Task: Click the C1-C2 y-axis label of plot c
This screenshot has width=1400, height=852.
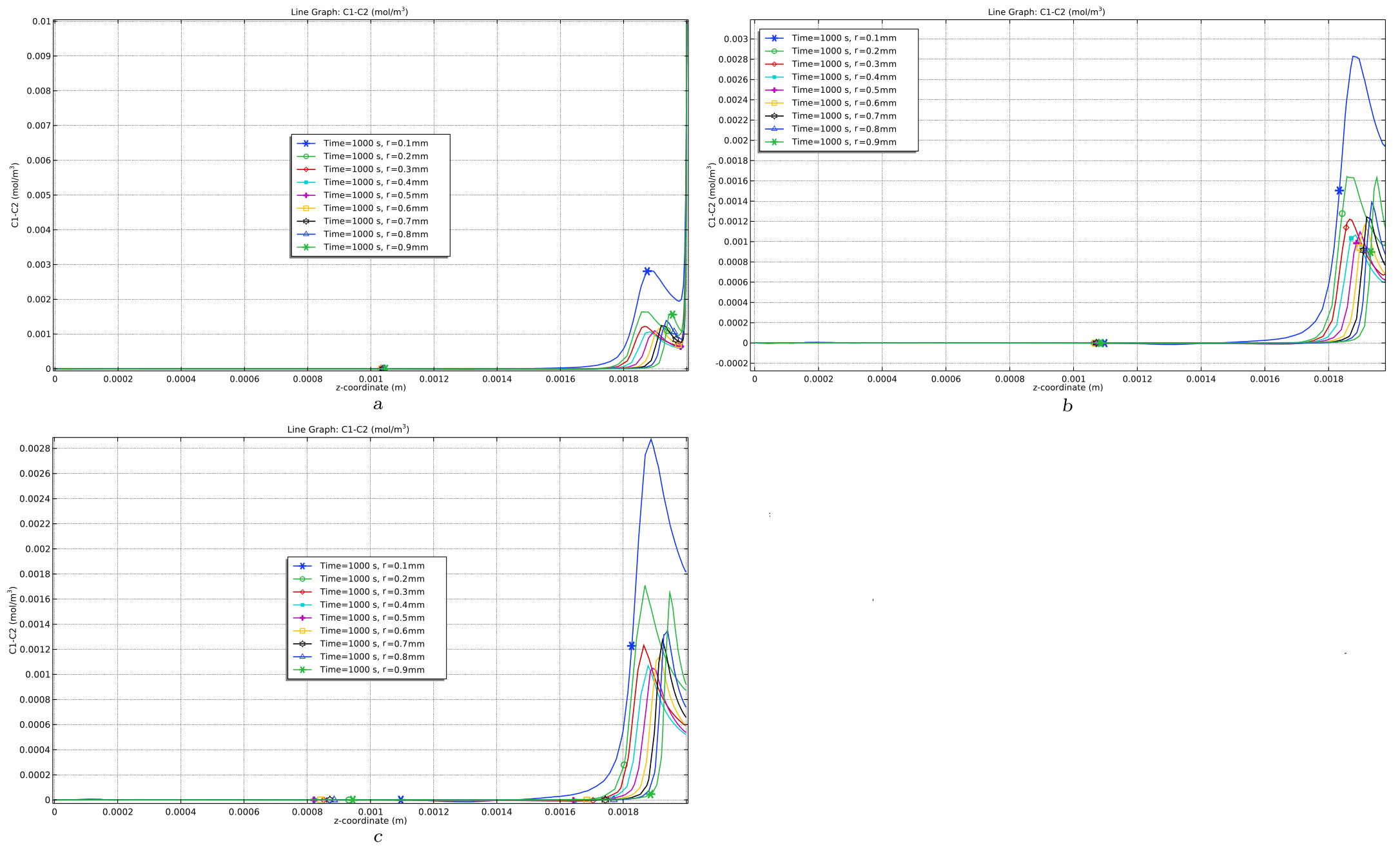Action: coord(13,620)
